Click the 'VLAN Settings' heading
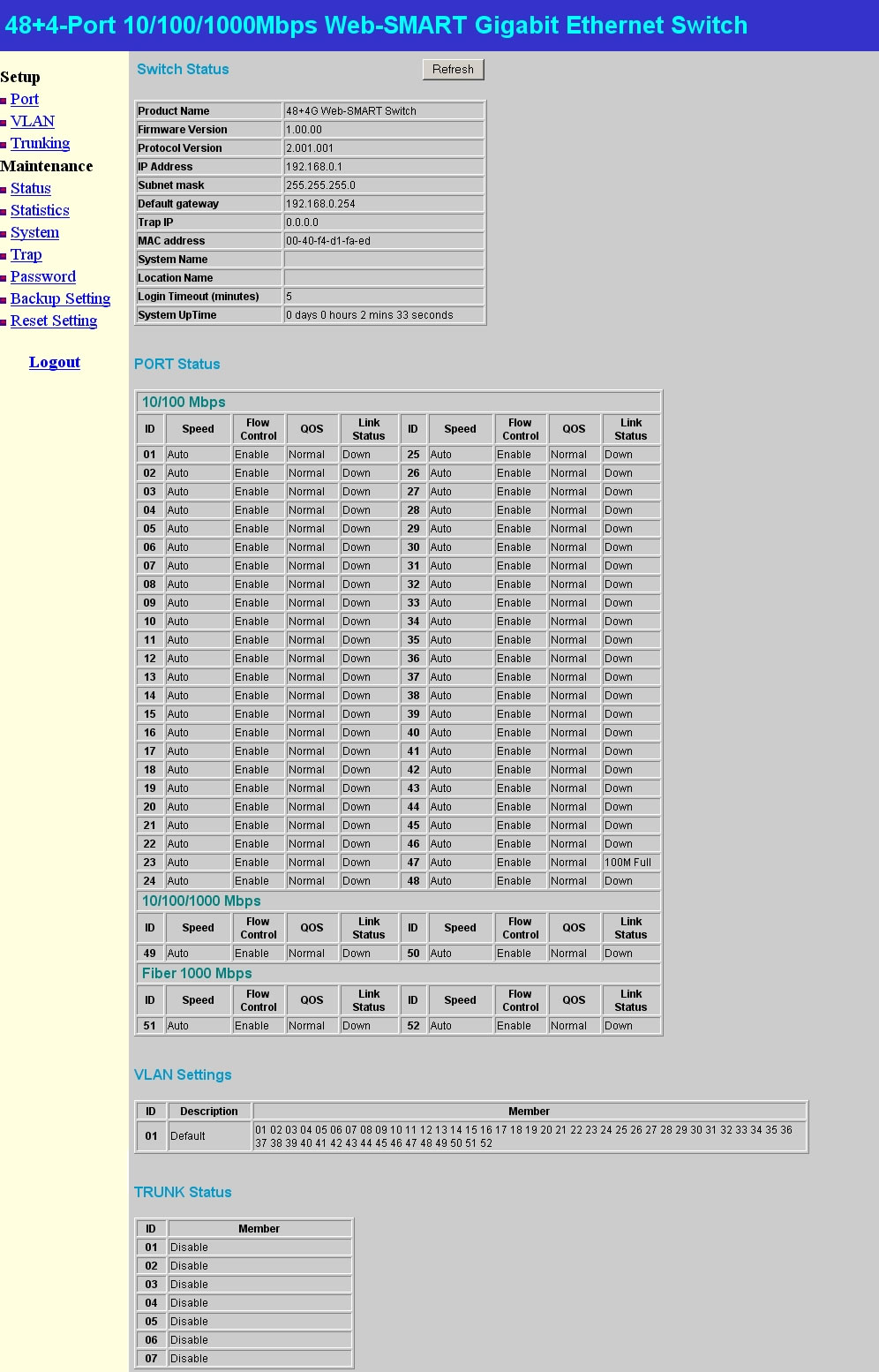The height and width of the screenshot is (1372, 879). click(183, 1074)
